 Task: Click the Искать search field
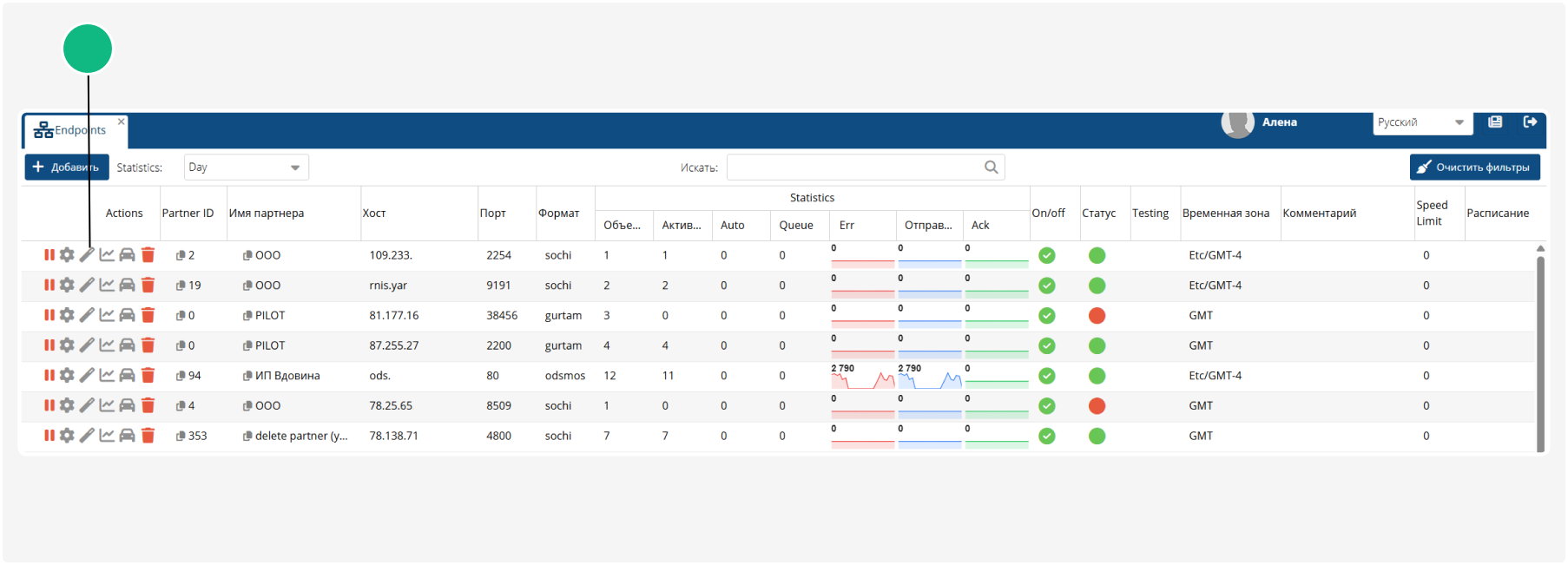pos(866,168)
